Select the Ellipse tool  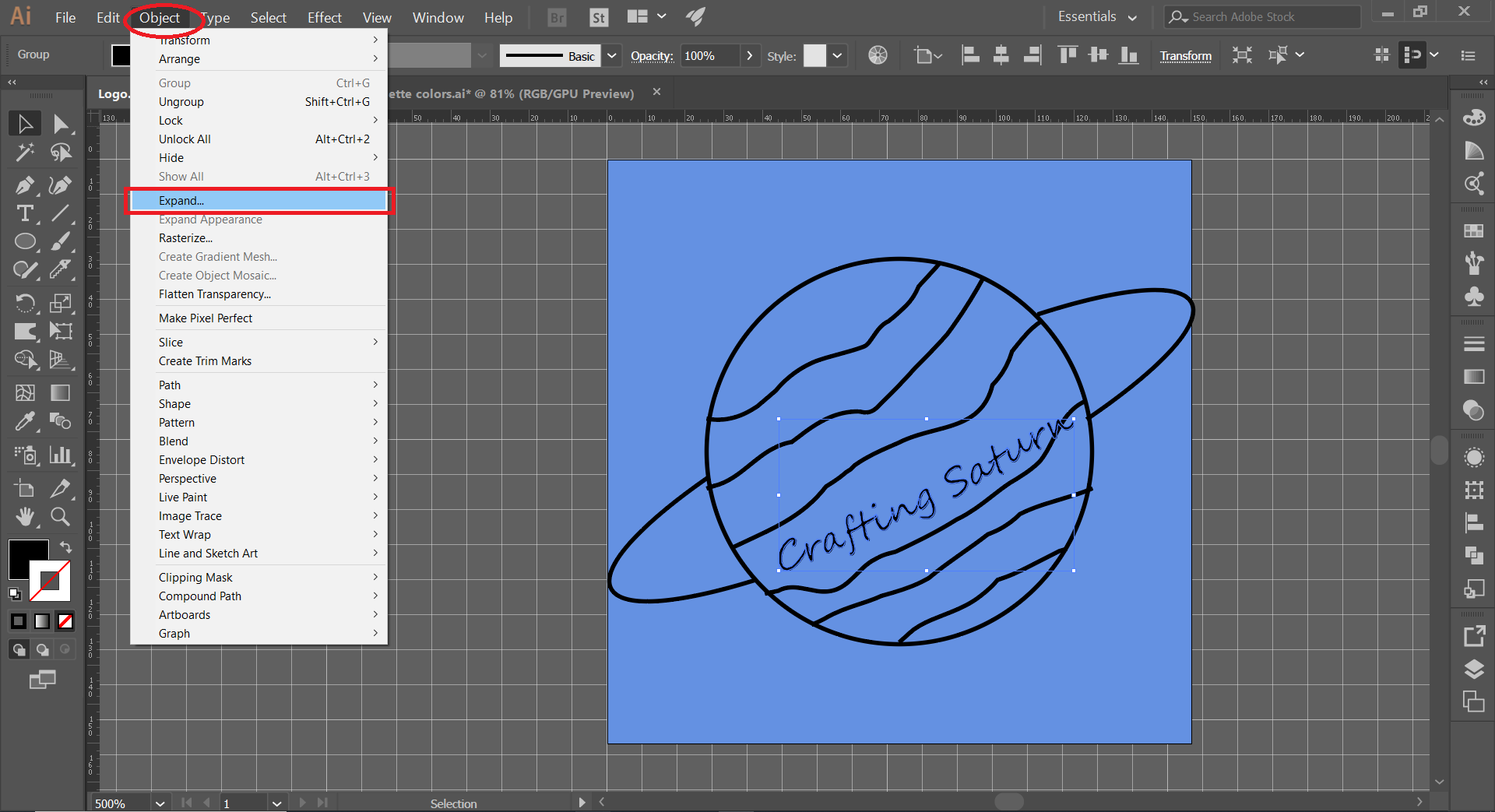(x=25, y=241)
